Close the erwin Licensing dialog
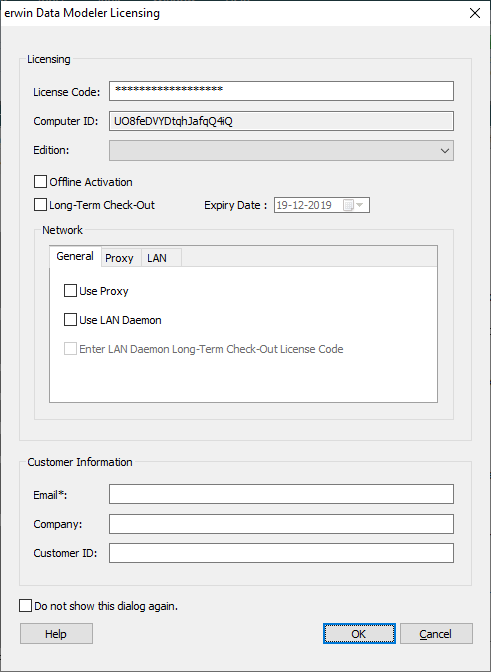This screenshot has width=491, height=672. [475, 13]
